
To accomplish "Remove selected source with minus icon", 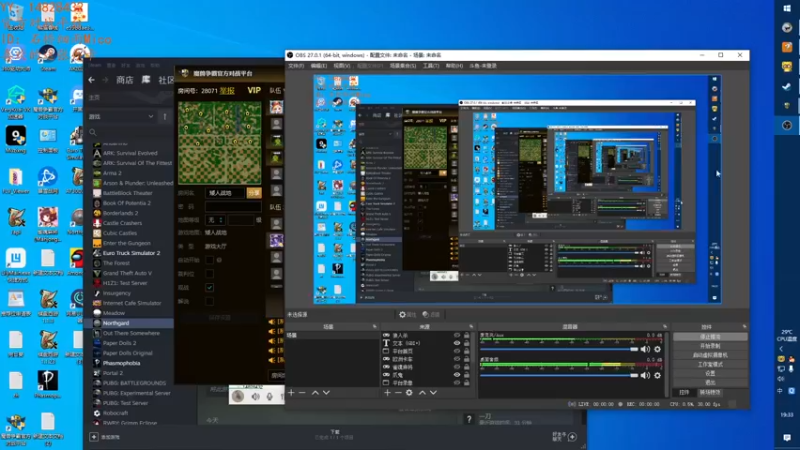I will [398, 393].
